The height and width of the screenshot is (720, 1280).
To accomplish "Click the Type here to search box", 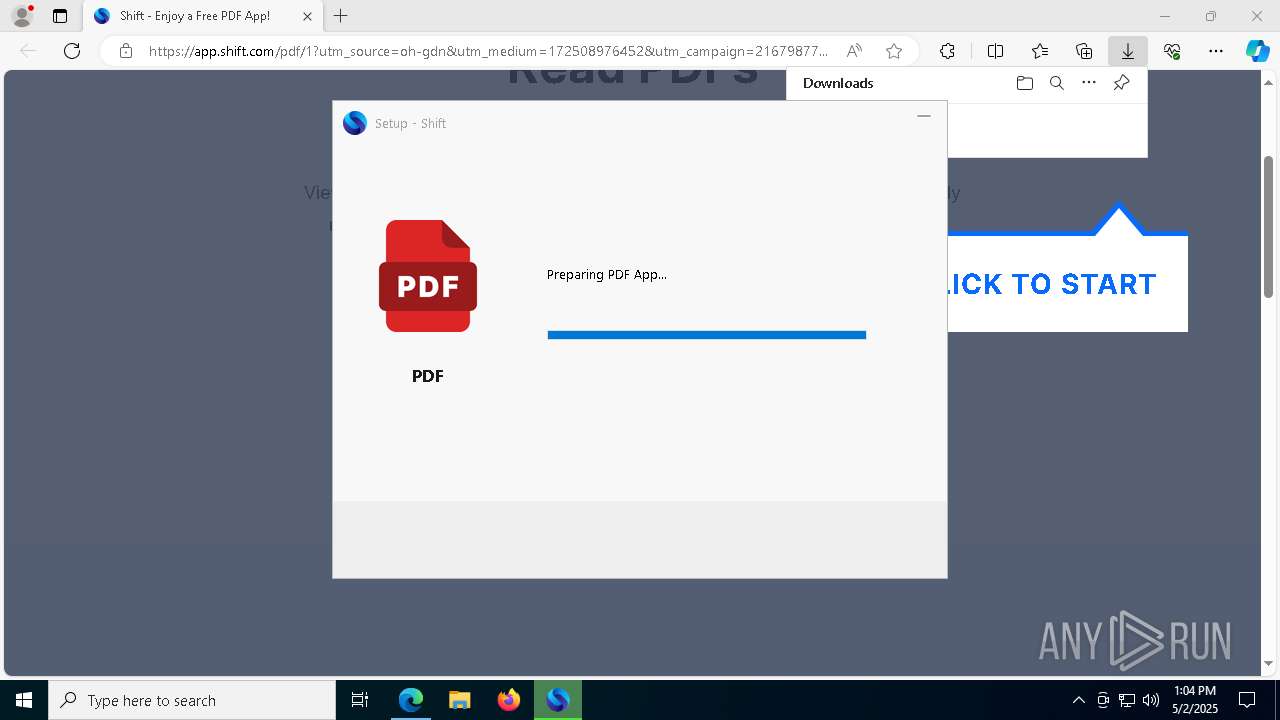I will [x=192, y=700].
